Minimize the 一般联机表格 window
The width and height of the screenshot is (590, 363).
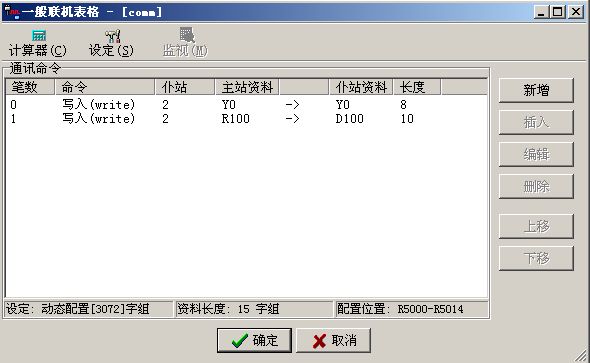click(x=541, y=12)
